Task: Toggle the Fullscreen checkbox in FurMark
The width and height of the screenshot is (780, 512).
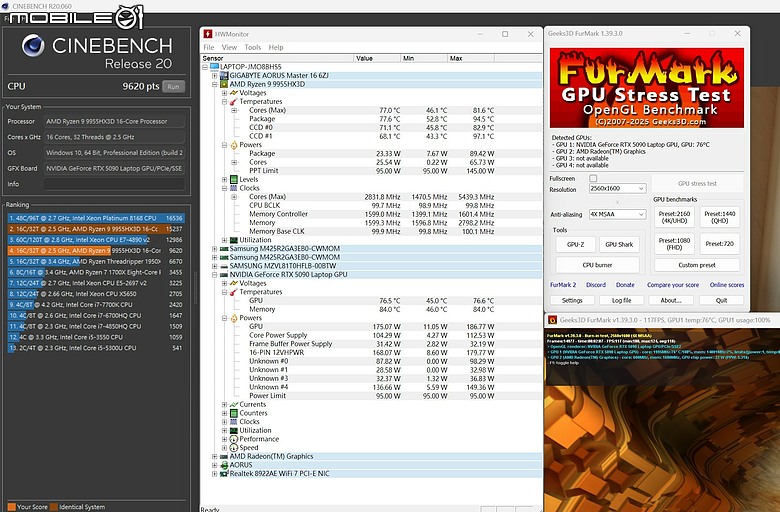Action: coord(593,178)
